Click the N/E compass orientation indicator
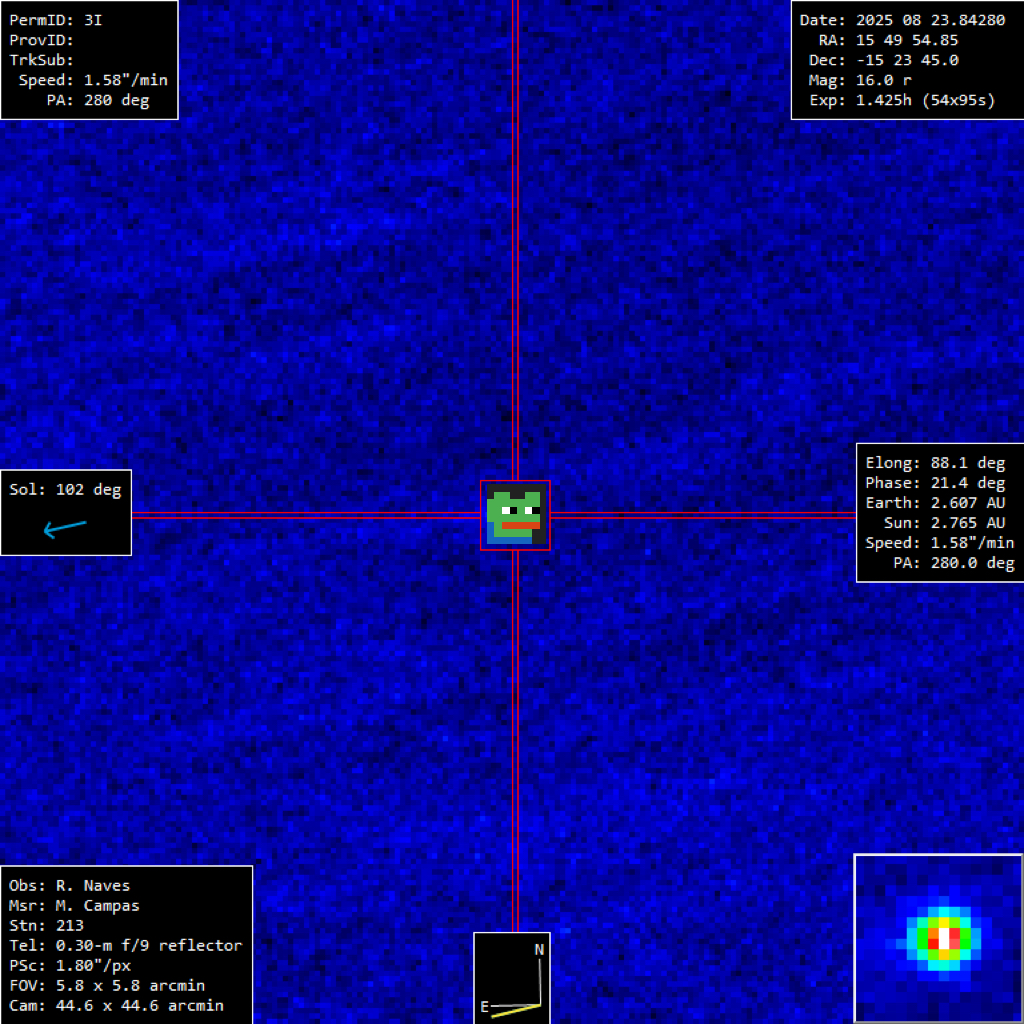Image resolution: width=1024 pixels, height=1024 pixels. click(512, 978)
